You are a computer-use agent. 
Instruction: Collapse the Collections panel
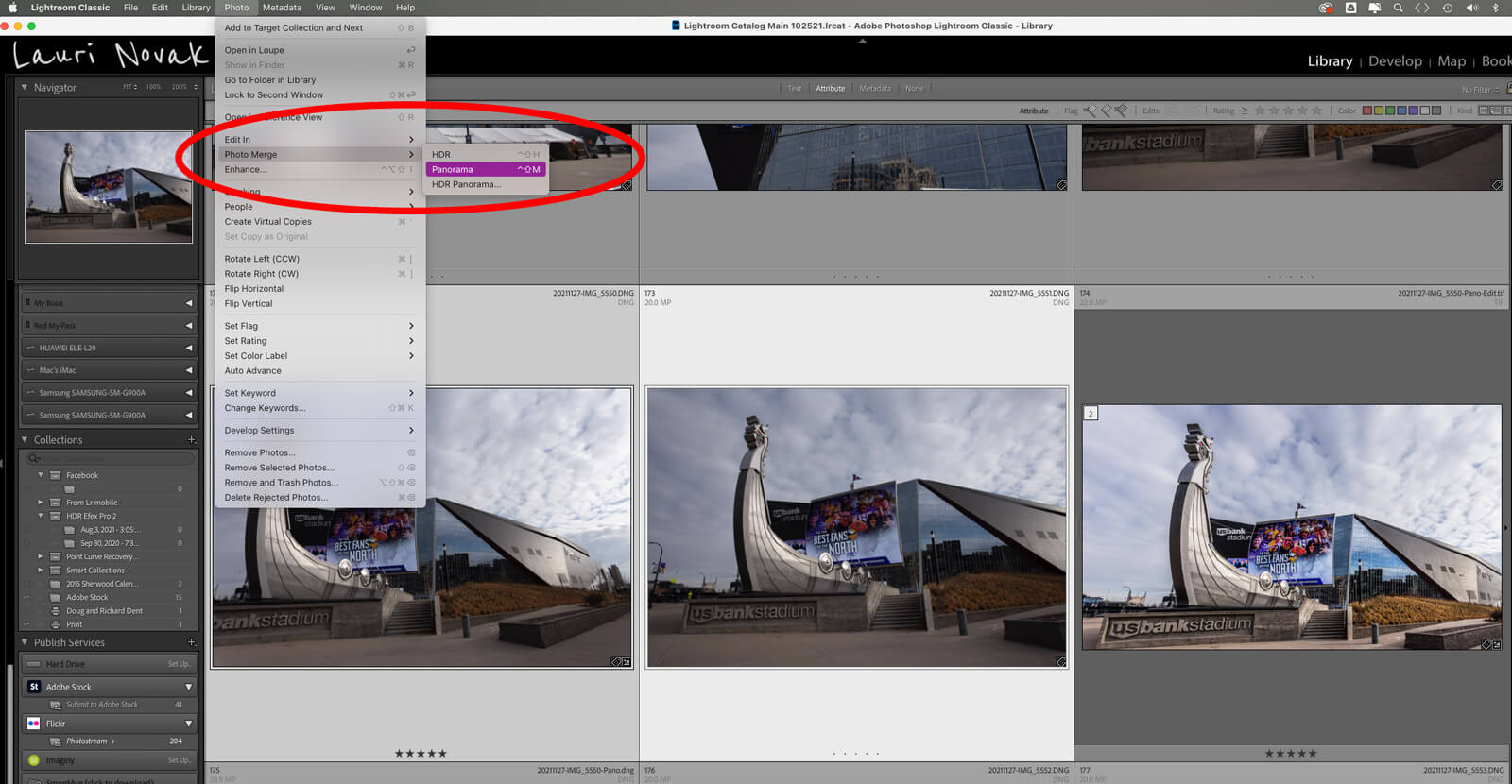click(25, 440)
